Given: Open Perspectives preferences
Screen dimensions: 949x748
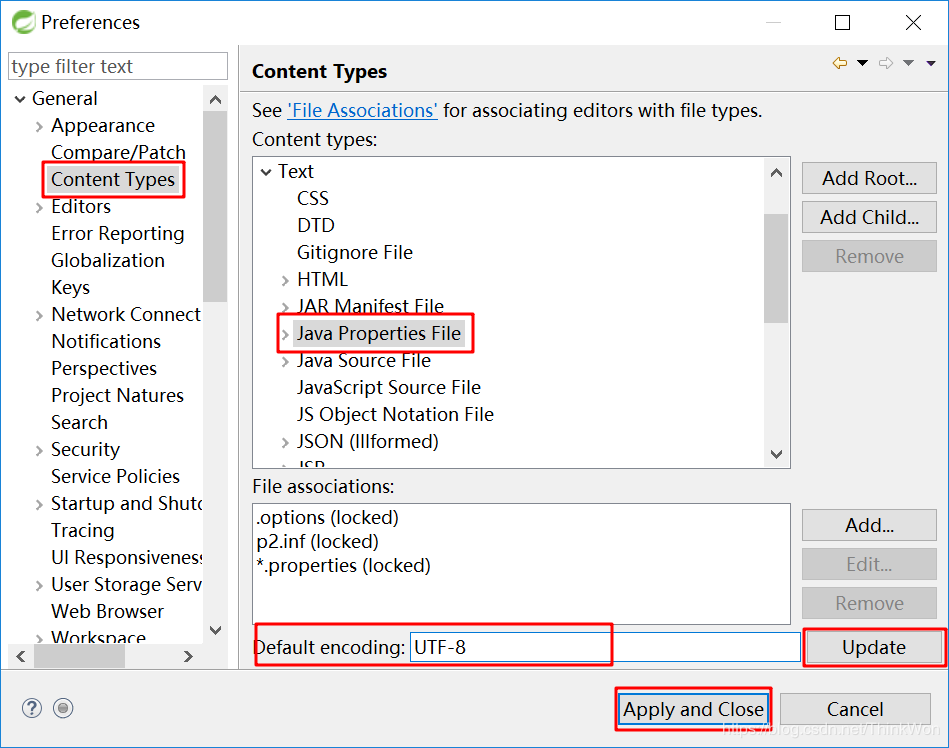Looking at the screenshot, I should pyautogui.click(x=103, y=369).
